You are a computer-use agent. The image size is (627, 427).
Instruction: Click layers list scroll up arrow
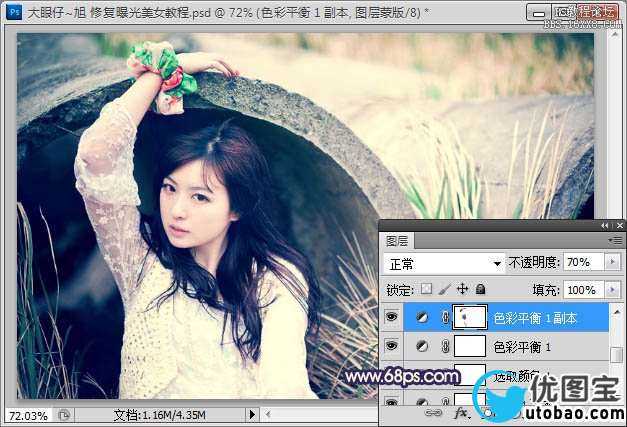pos(617,311)
